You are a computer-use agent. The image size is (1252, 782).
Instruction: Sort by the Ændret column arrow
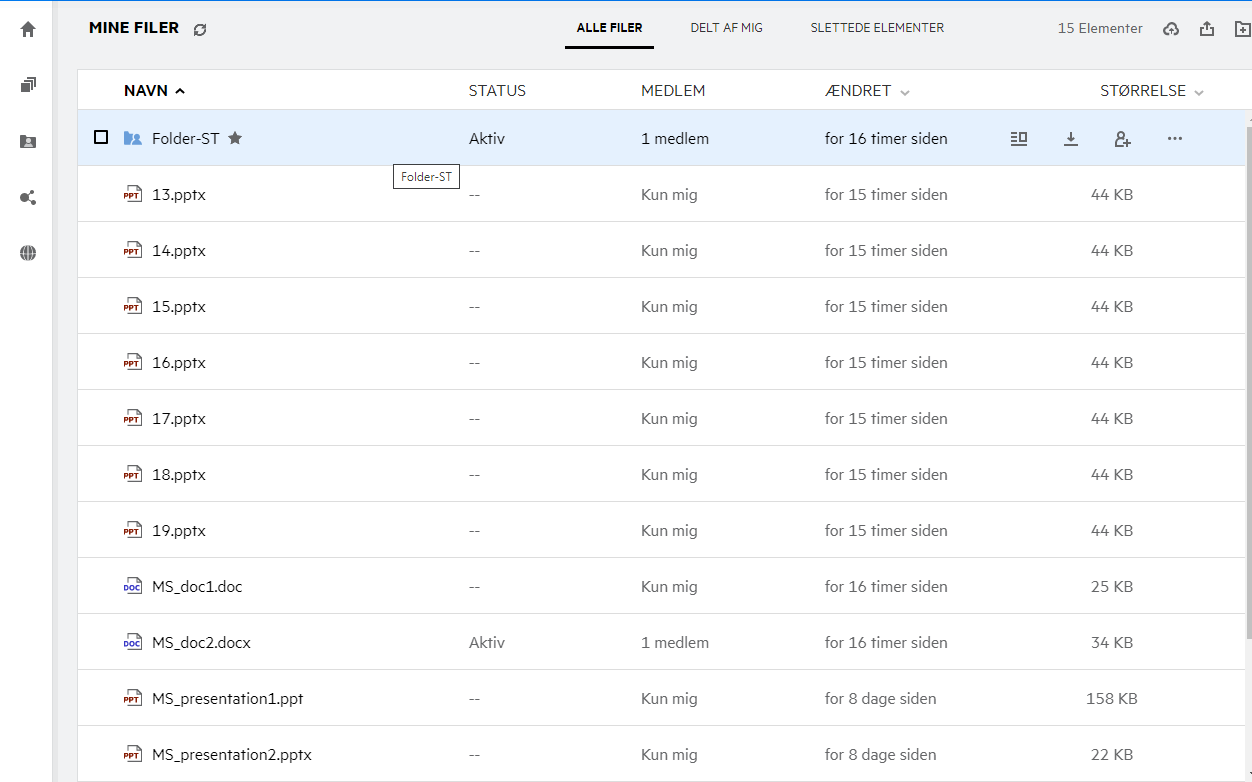[905, 92]
